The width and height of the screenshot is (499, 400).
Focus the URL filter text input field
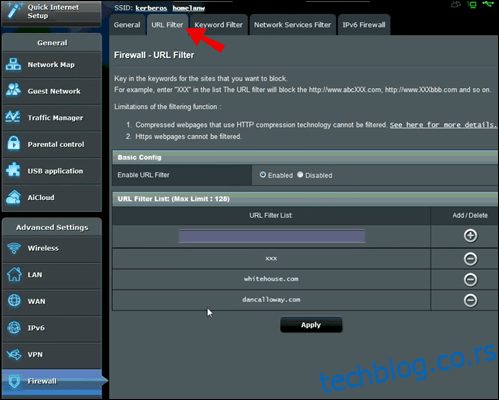tap(272, 236)
